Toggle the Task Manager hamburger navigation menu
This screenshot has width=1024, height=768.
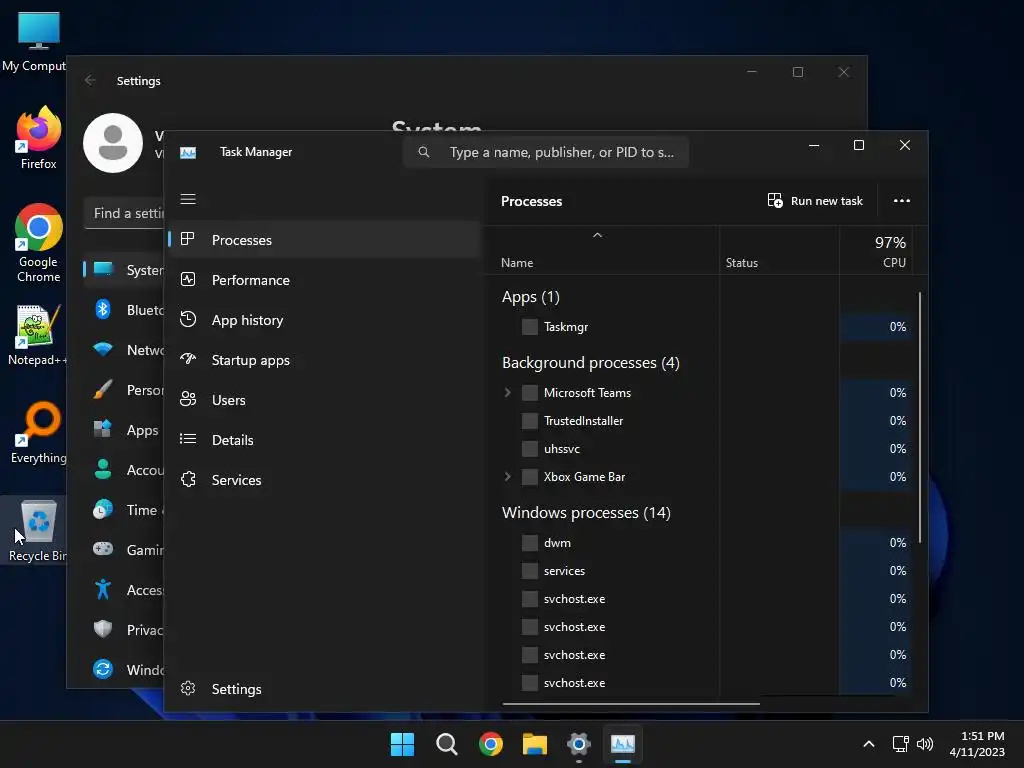click(188, 199)
